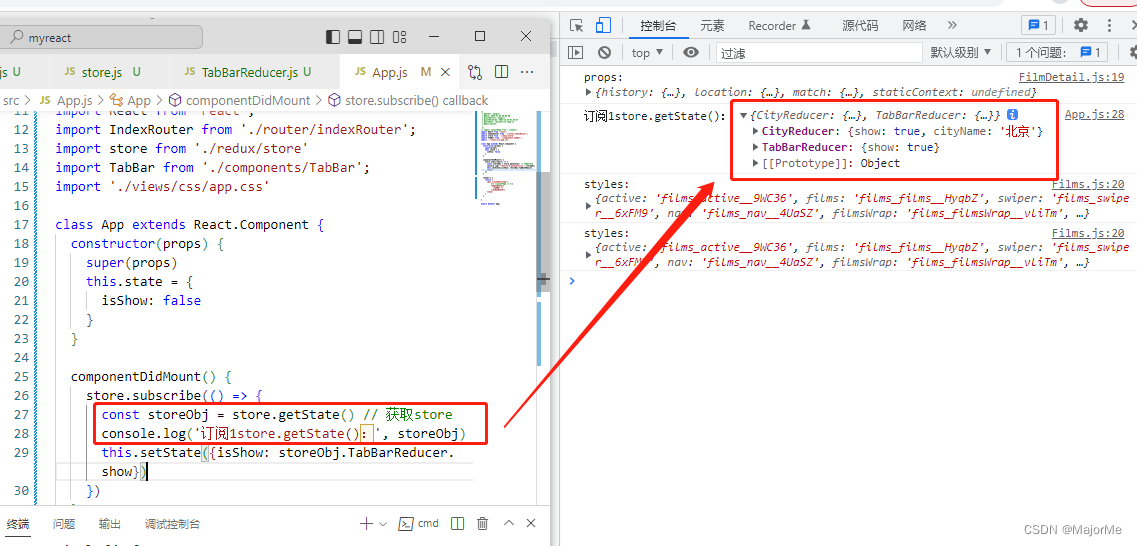Collapse the {CityReducer, TabBarReducer} object
This screenshot has height=546, width=1137.
(744, 115)
